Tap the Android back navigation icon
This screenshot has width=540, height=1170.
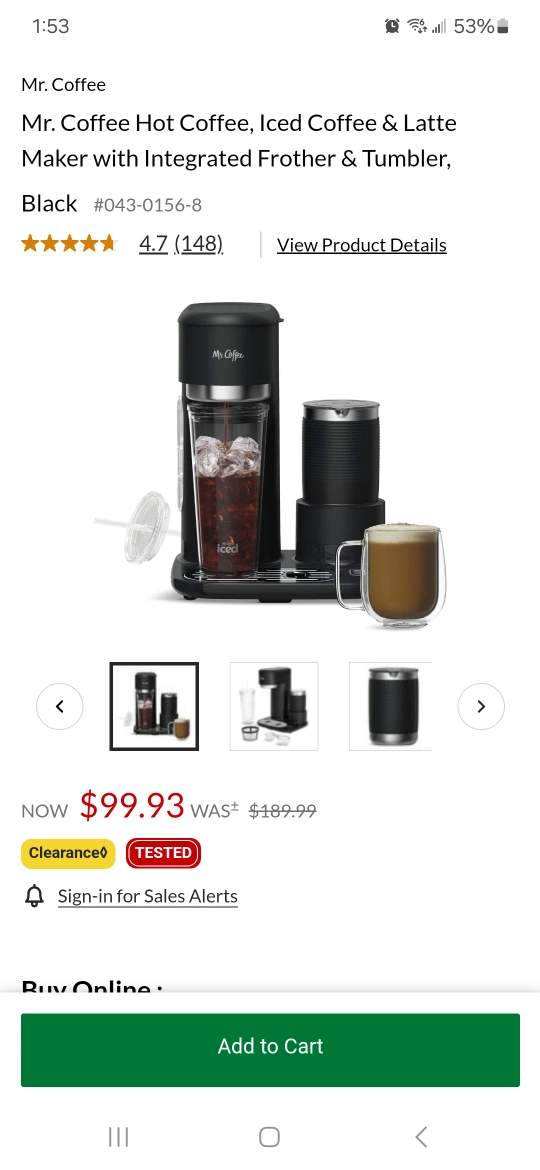click(x=421, y=1136)
